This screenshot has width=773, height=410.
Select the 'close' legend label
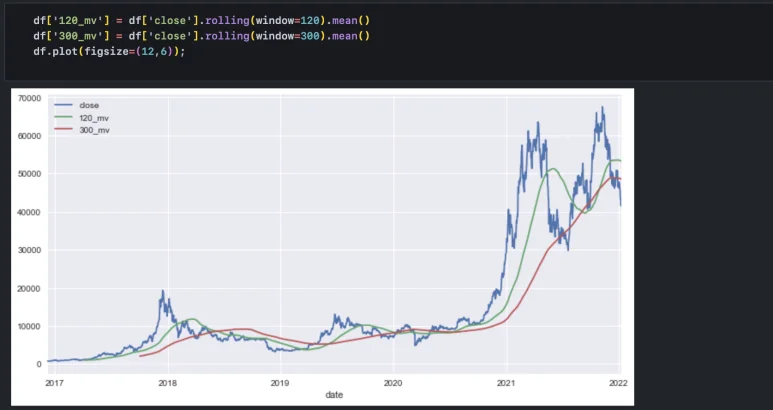[89, 105]
